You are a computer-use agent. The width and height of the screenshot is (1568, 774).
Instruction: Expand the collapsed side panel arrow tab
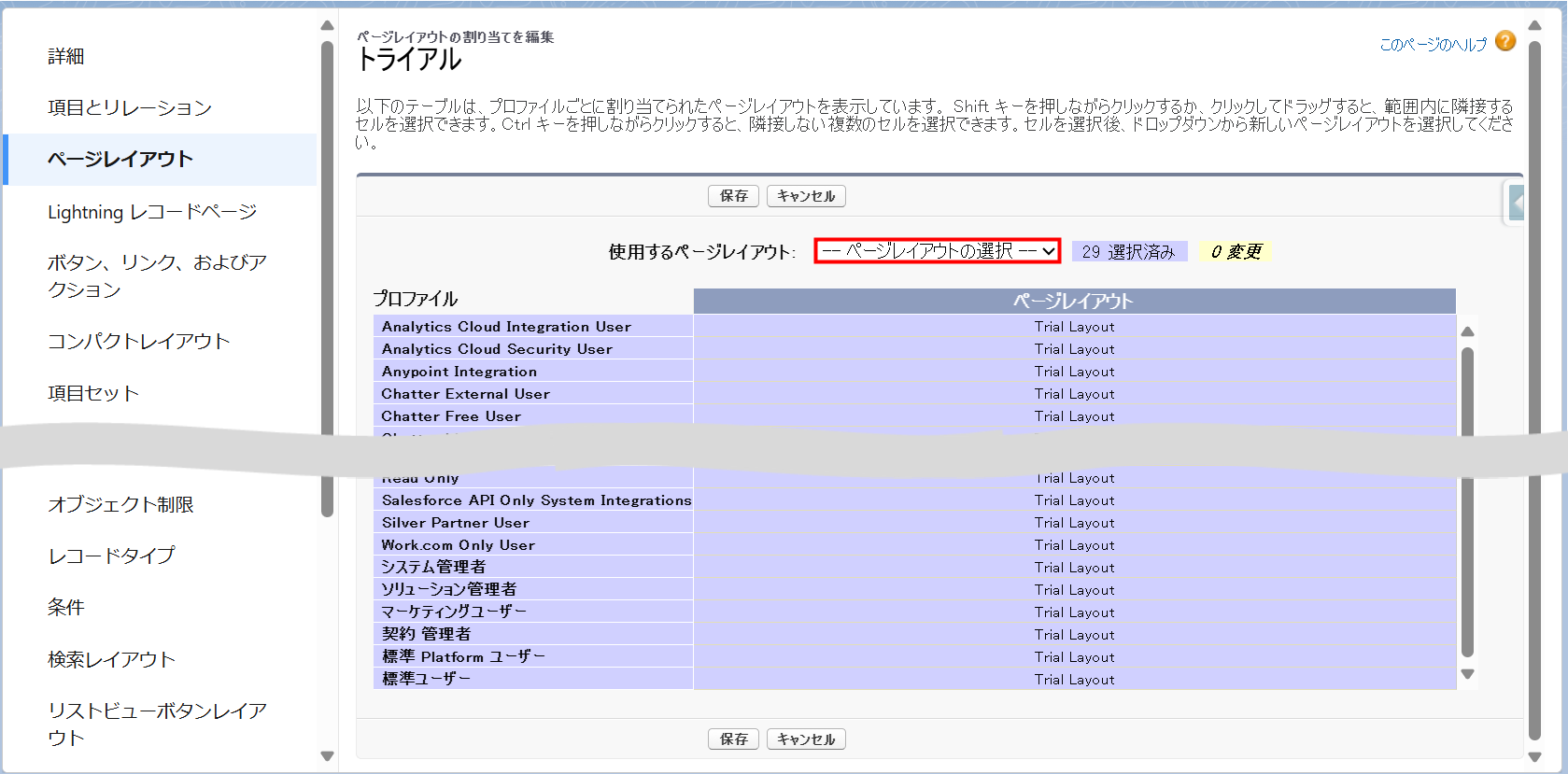[1516, 202]
